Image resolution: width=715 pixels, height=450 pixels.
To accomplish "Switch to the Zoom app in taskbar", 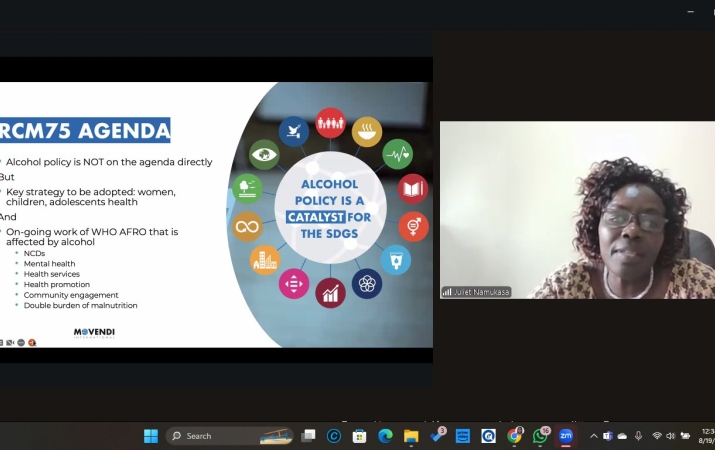I will 566,436.
